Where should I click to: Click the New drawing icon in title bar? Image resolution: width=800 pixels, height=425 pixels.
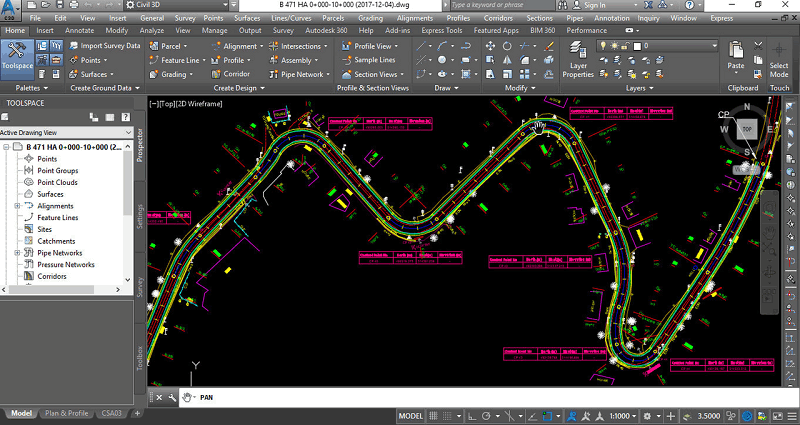tap(32, 5)
